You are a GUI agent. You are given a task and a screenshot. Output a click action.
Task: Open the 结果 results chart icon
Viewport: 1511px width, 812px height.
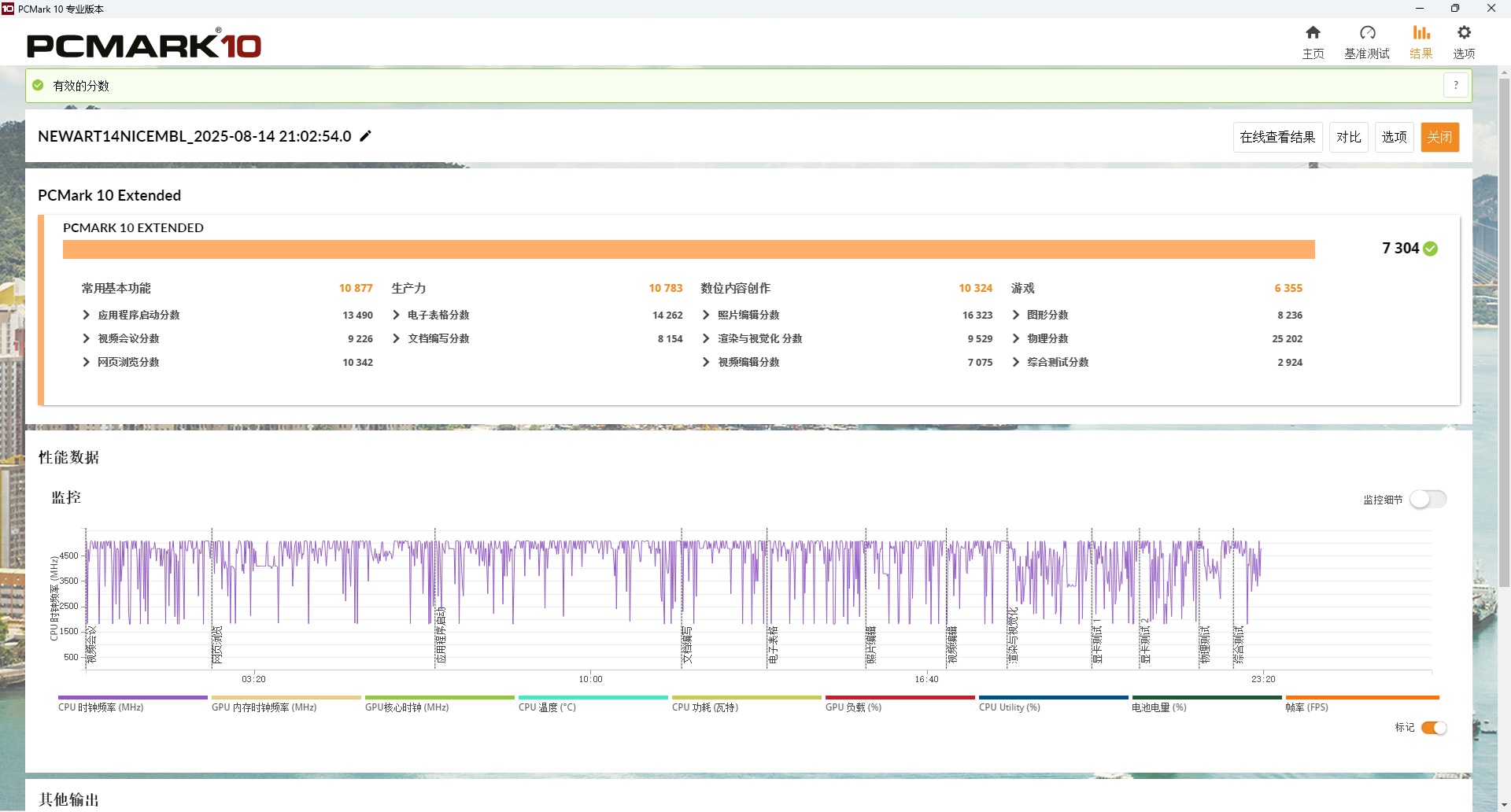1420,33
